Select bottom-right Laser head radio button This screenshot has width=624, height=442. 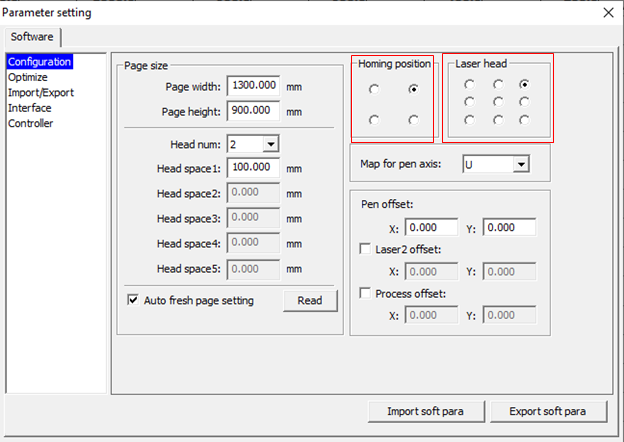tap(524, 120)
